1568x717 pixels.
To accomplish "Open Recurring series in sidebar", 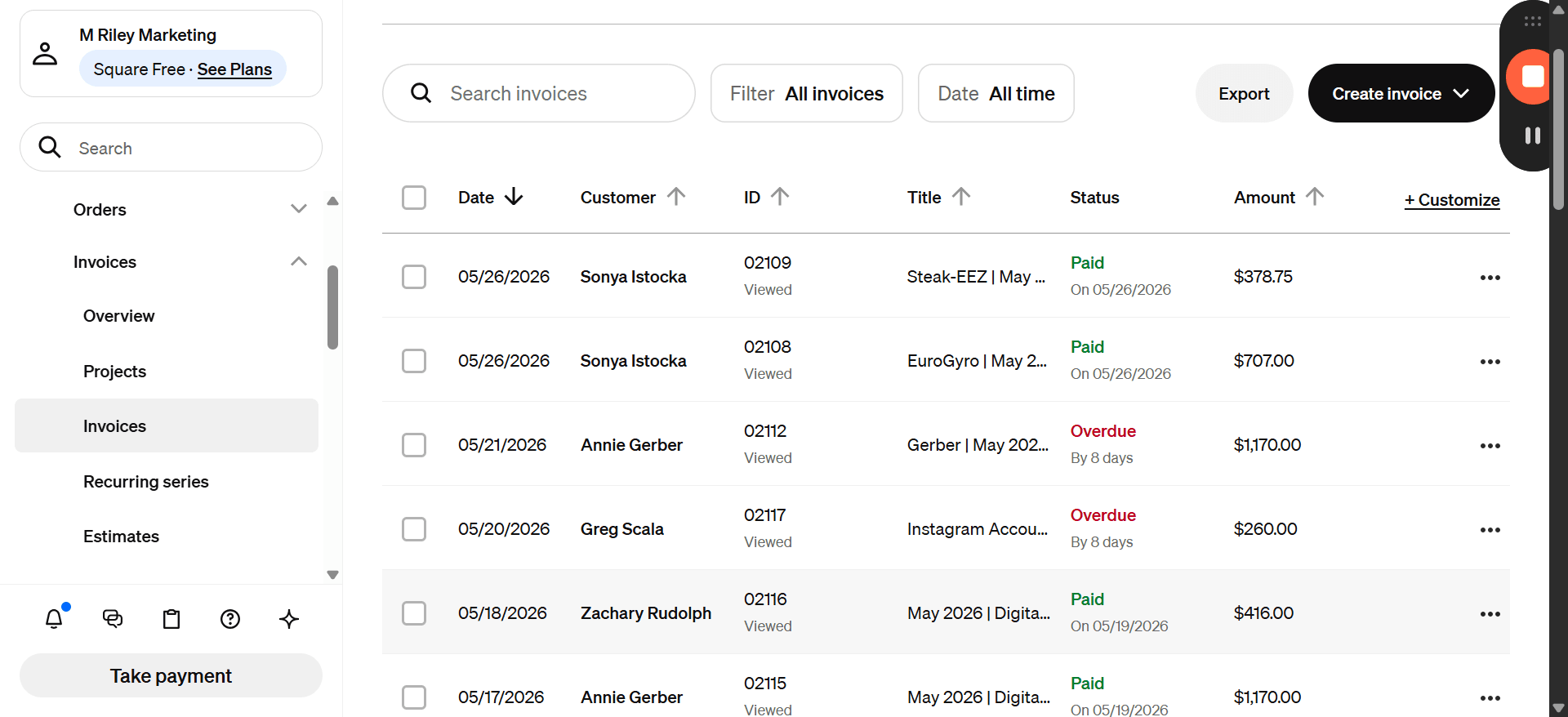I will click(x=146, y=482).
